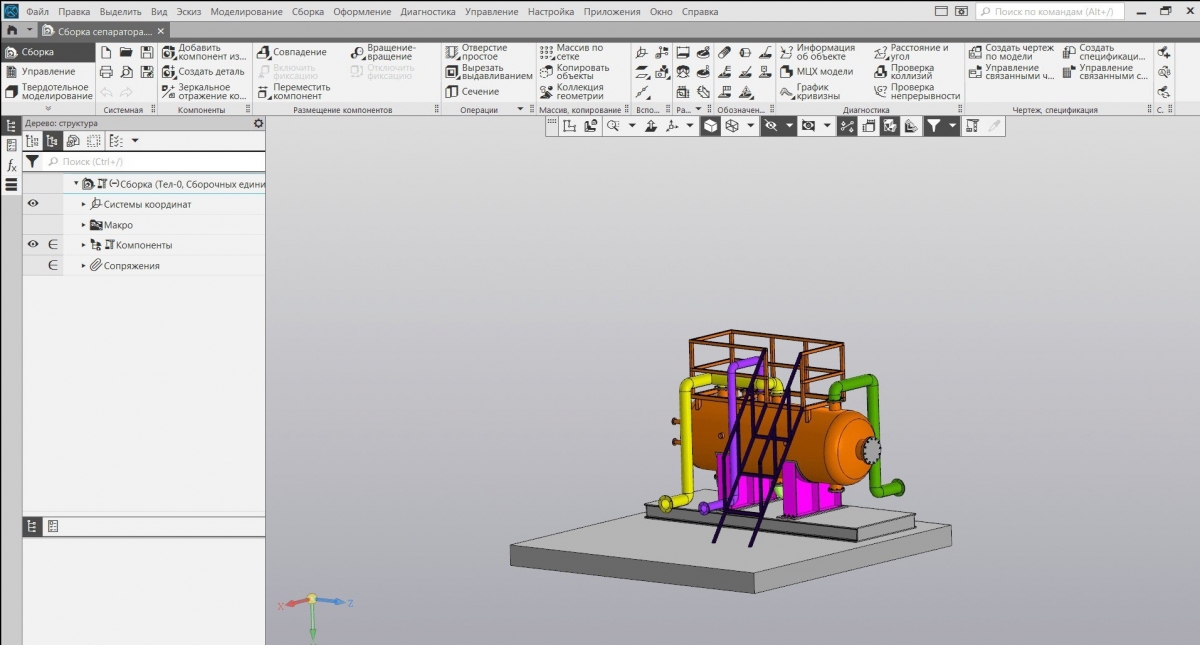Click the Совпадение mate tool
1200x645 pixels.
pos(291,52)
